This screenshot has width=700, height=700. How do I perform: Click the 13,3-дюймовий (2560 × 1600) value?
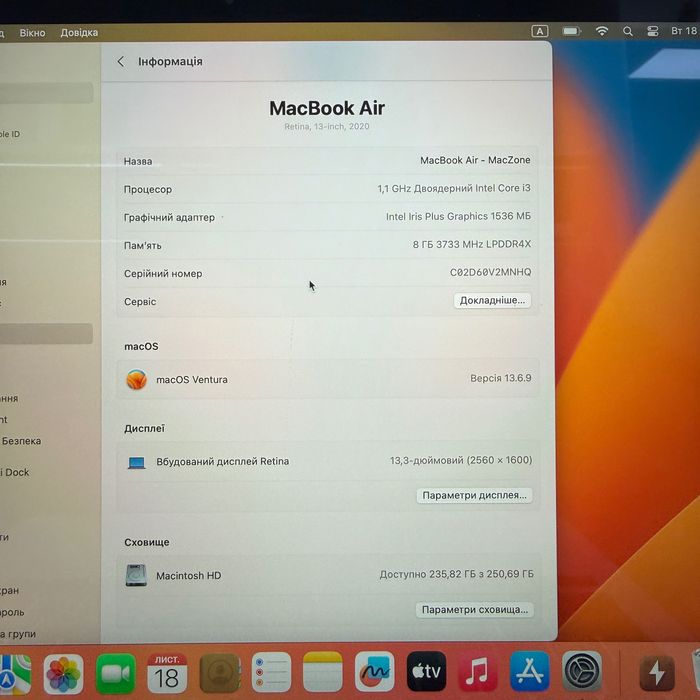point(461,460)
